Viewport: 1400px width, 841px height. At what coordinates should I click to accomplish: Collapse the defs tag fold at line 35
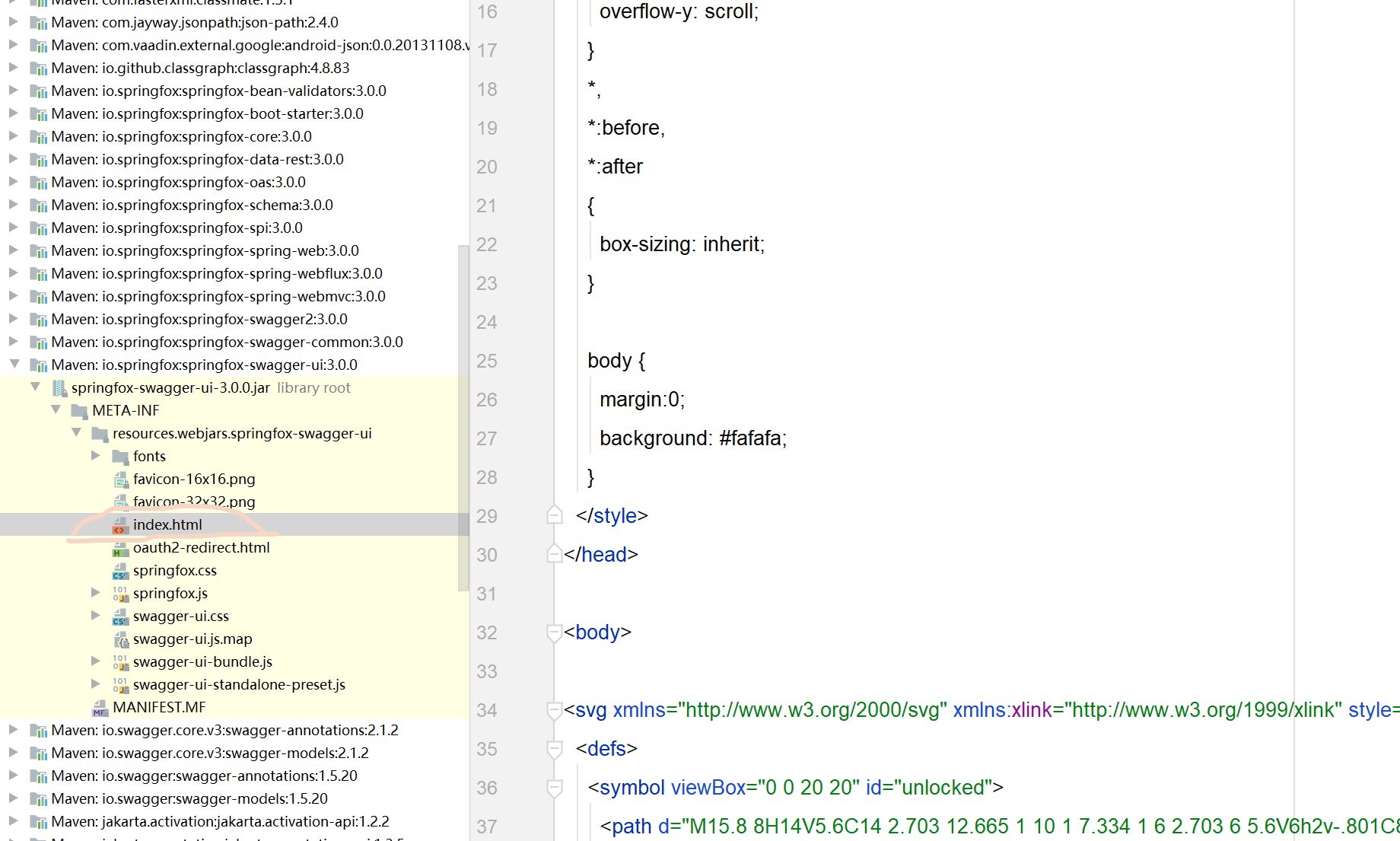tap(555, 749)
